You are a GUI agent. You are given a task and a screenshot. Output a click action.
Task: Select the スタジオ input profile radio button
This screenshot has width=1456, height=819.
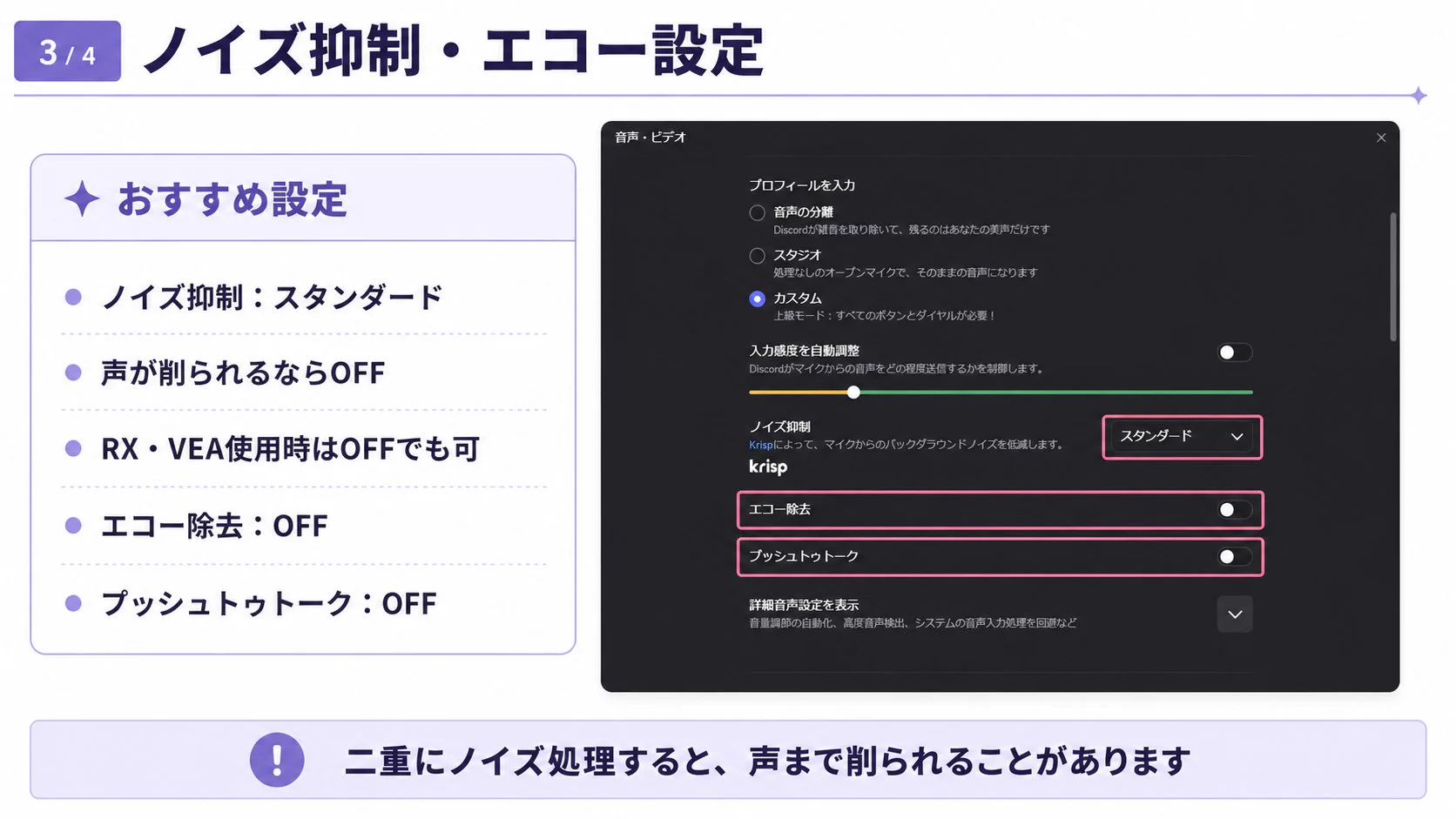(x=758, y=256)
